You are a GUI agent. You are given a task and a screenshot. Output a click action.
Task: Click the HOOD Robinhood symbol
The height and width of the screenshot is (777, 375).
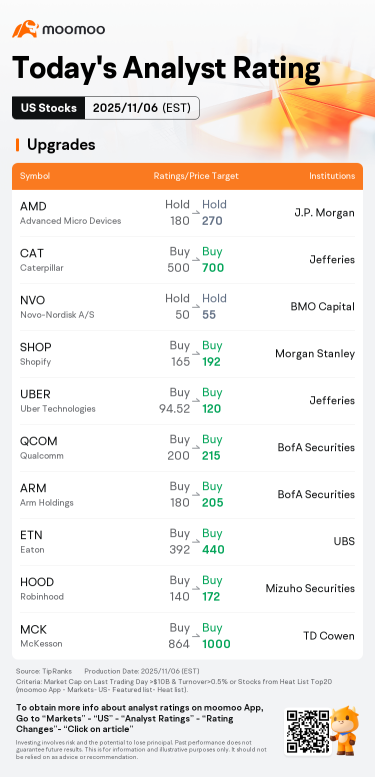coord(42,589)
